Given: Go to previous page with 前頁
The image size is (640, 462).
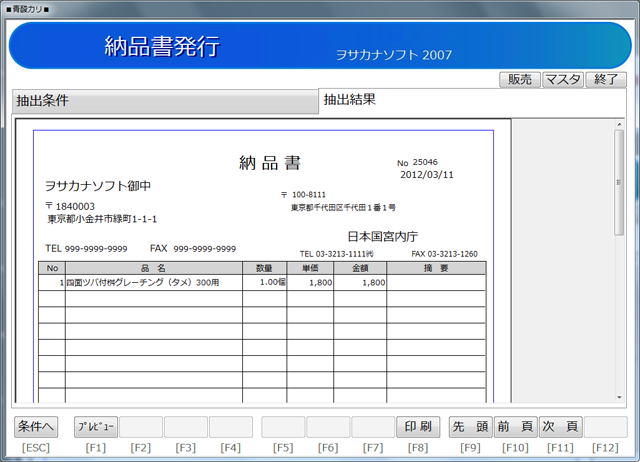Looking at the screenshot, I should click(516, 427).
